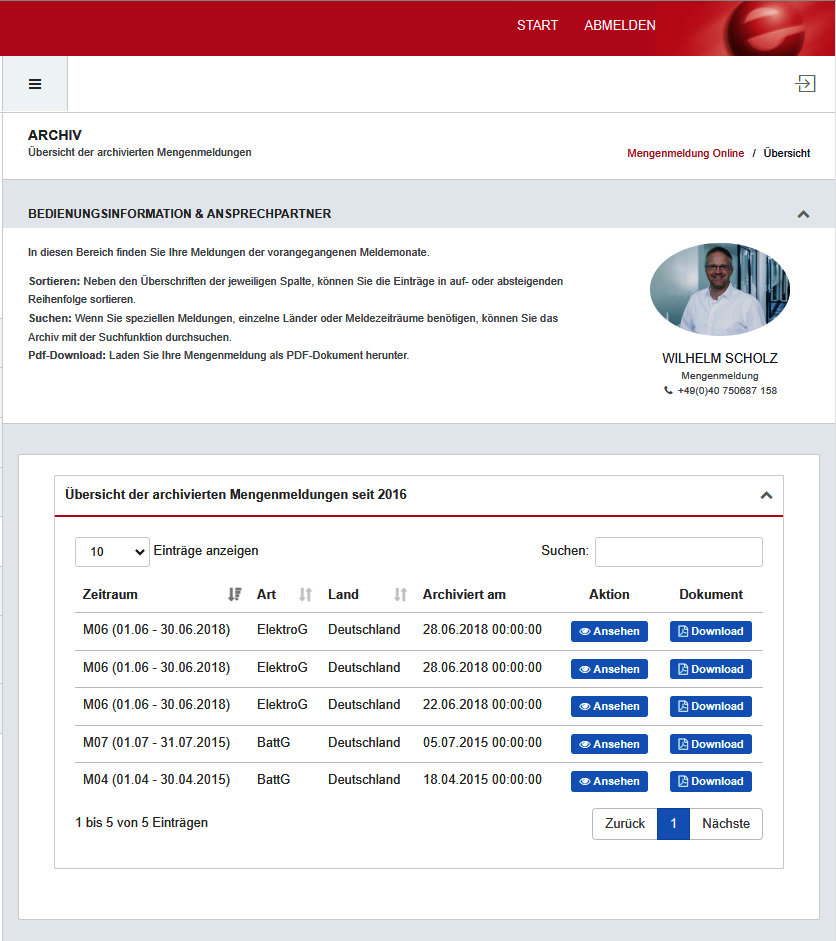Click Ansehen in the second 28.06.2018 row
Viewport: 836px width, 941px height.
click(609, 669)
